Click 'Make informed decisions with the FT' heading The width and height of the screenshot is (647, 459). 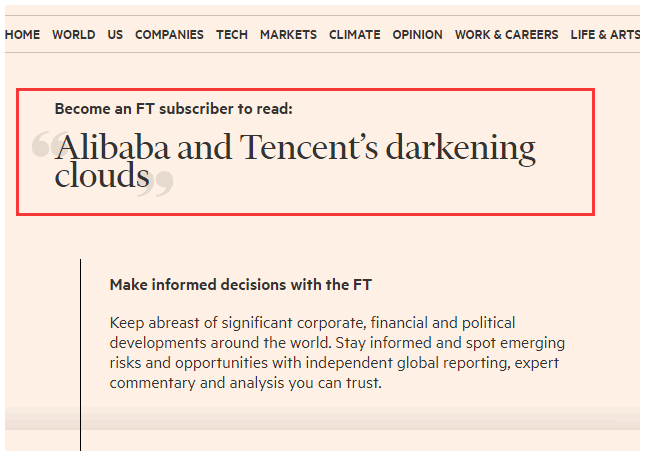point(240,285)
